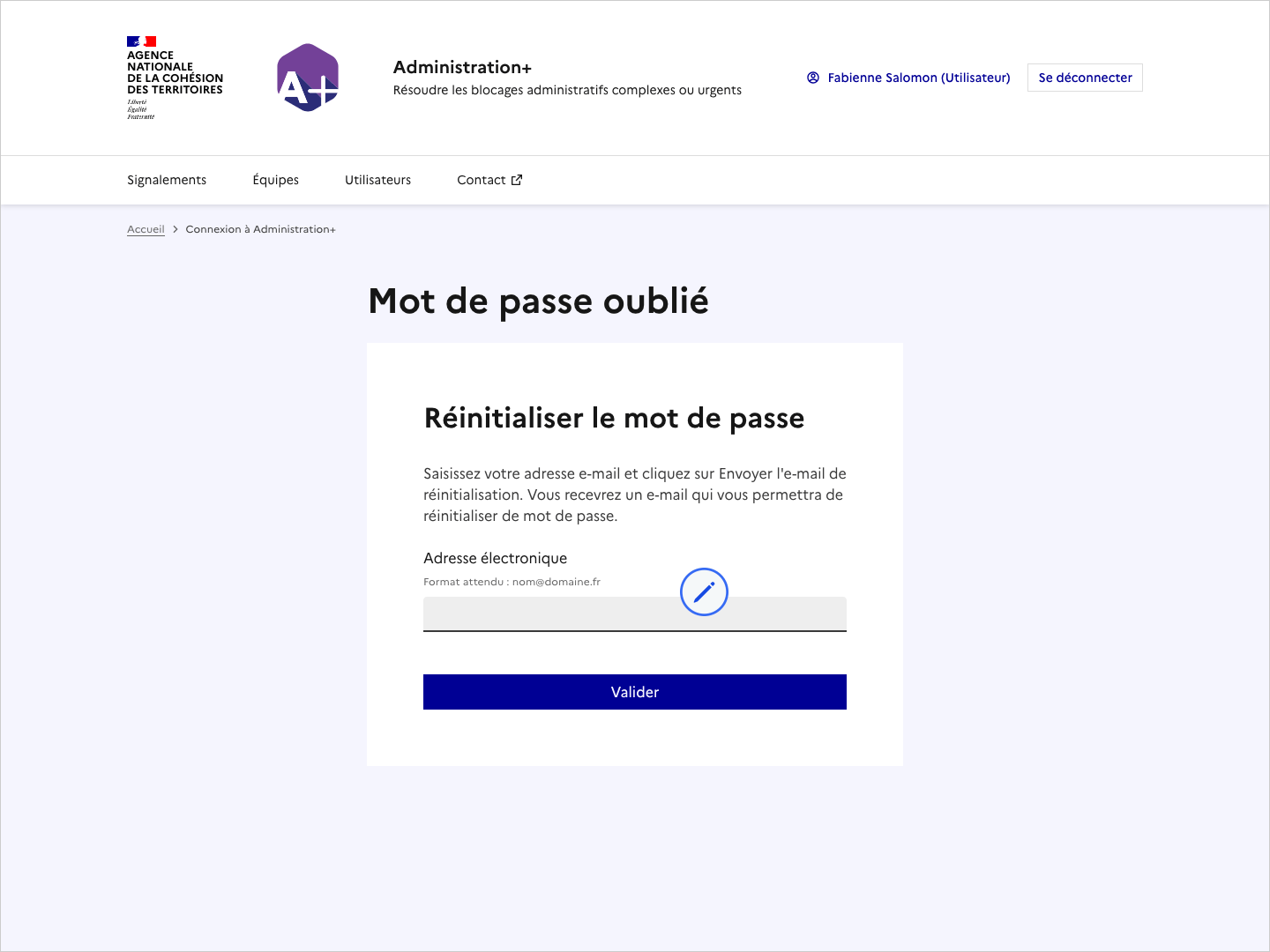Image resolution: width=1270 pixels, height=952 pixels.
Task: Click the breadcrumb chevron separator
Action: (176, 228)
